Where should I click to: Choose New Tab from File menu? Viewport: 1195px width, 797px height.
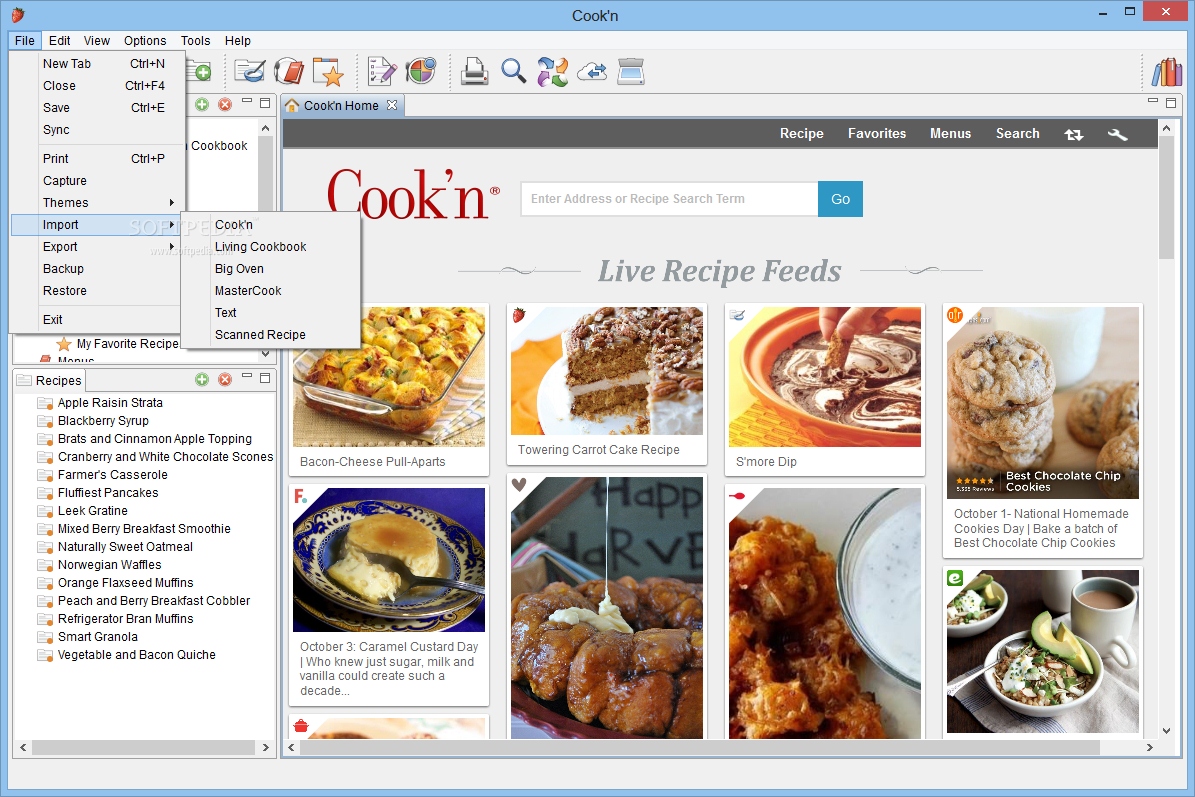(x=96, y=64)
